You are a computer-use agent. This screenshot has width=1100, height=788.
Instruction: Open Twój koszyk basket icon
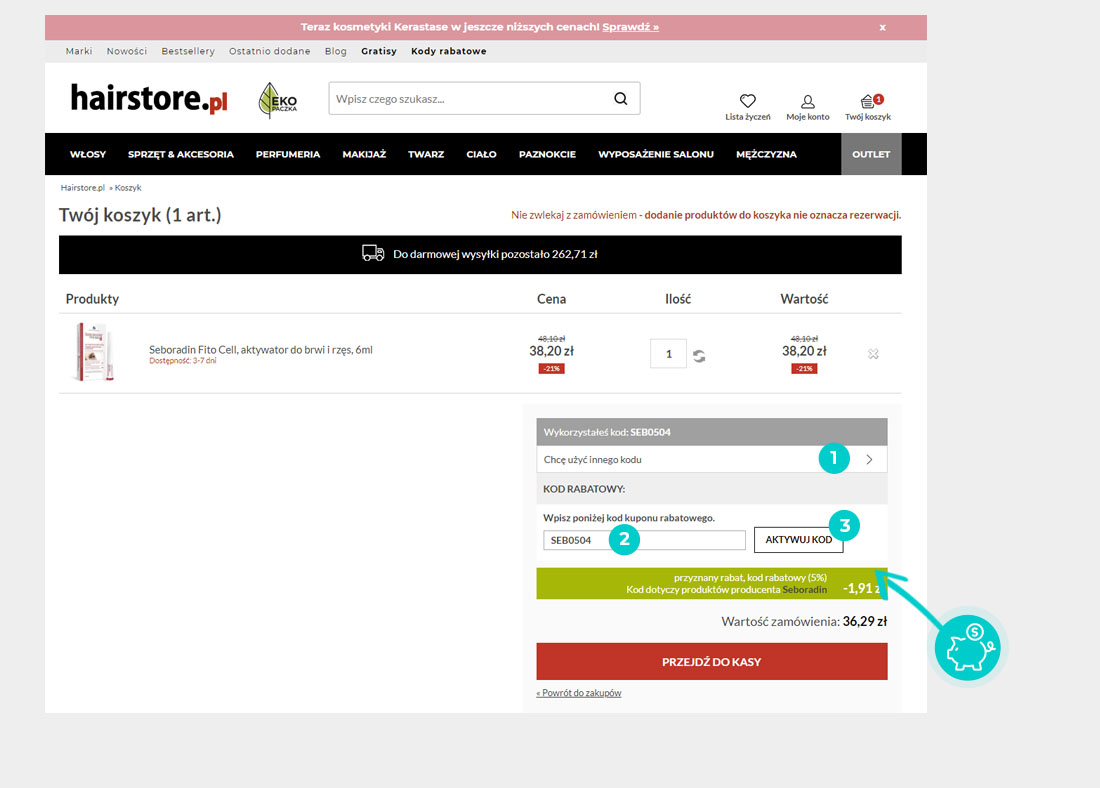[x=870, y=101]
